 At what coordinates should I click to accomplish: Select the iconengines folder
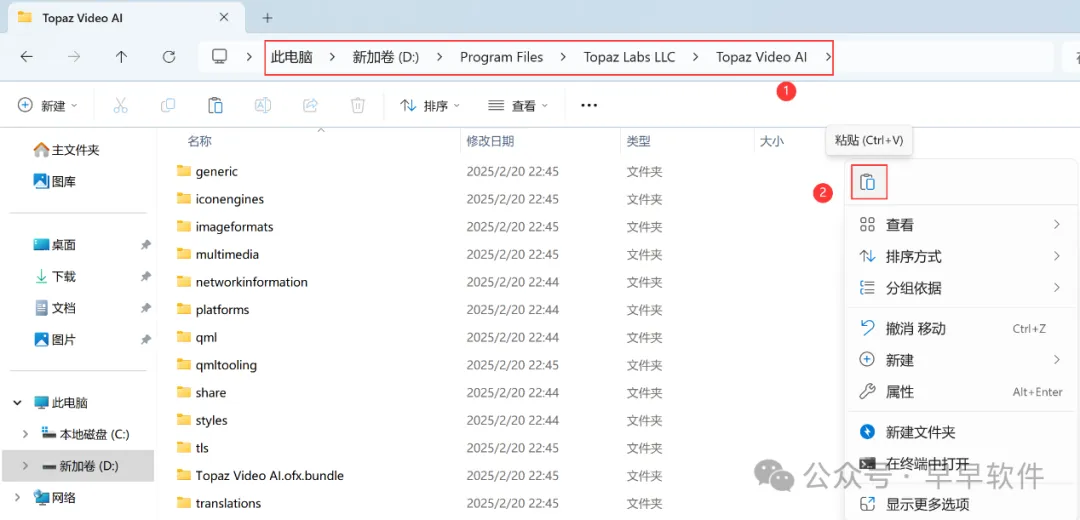click(229, 199)
